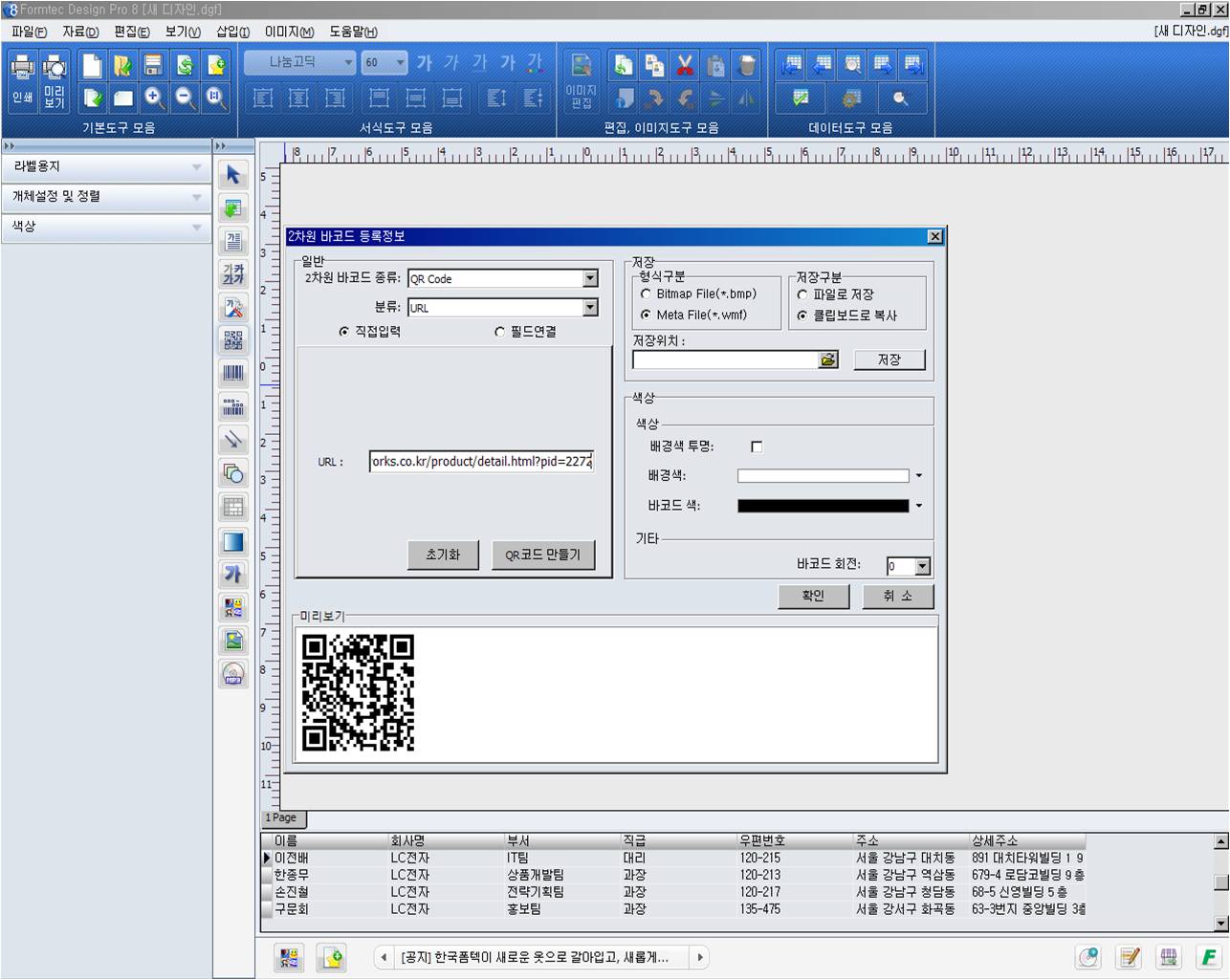1230x980 pixels.
Task: Click the scissors cut icon
Action: [685, 65]
